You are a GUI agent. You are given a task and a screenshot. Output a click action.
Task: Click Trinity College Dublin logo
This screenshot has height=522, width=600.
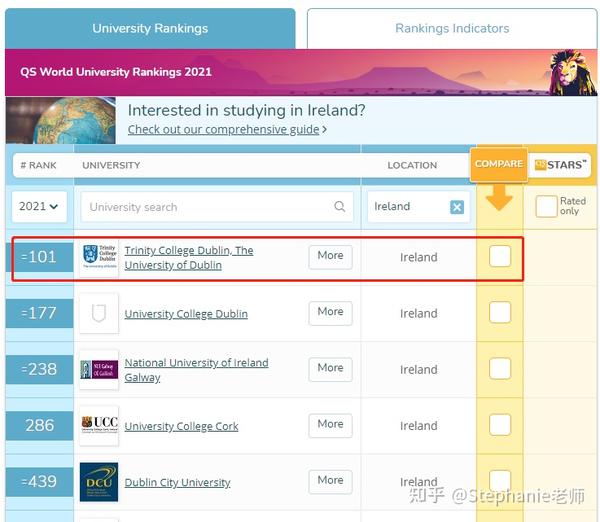[x=99, y=258]
